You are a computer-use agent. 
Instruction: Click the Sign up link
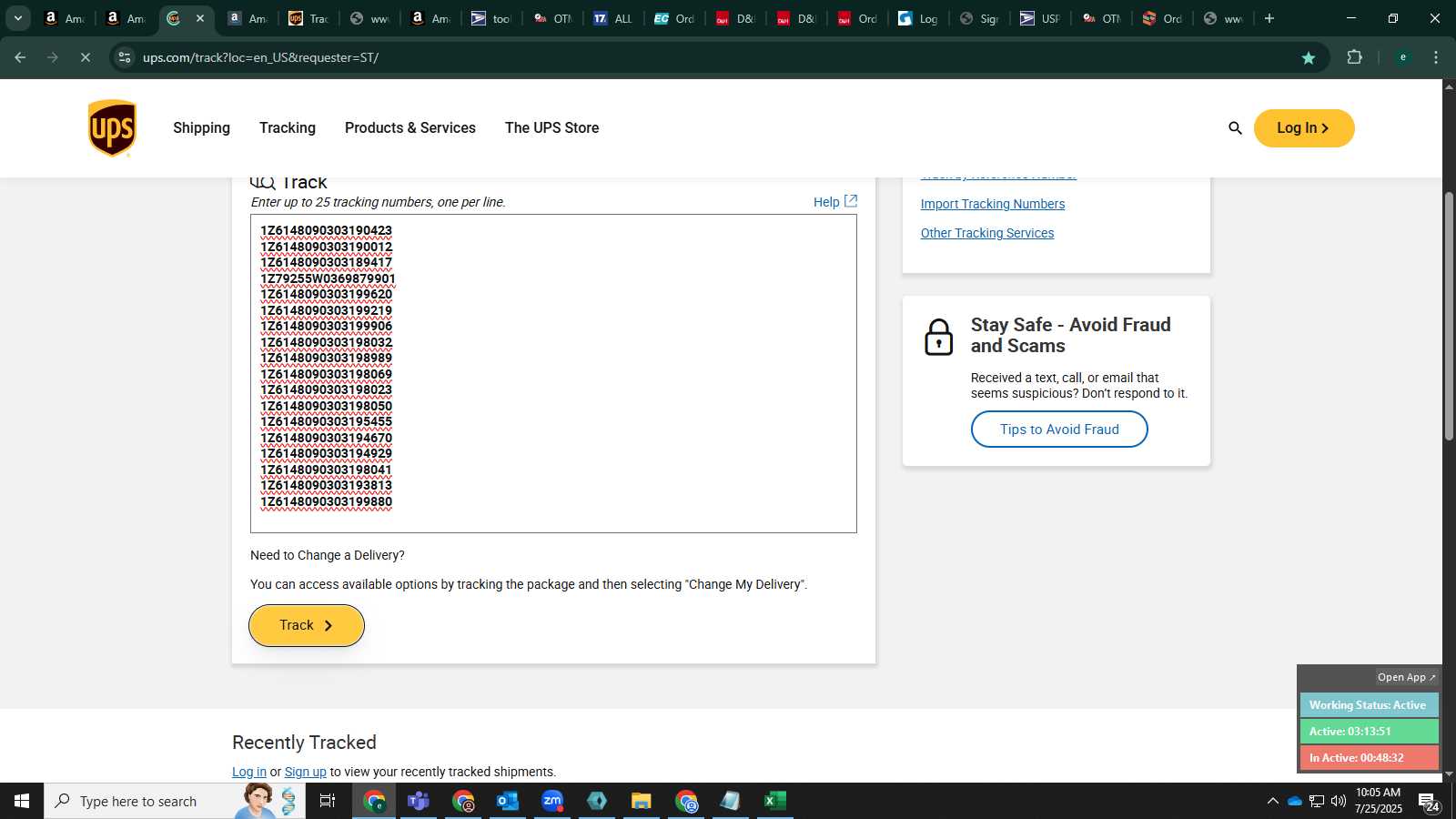(306, 772)
